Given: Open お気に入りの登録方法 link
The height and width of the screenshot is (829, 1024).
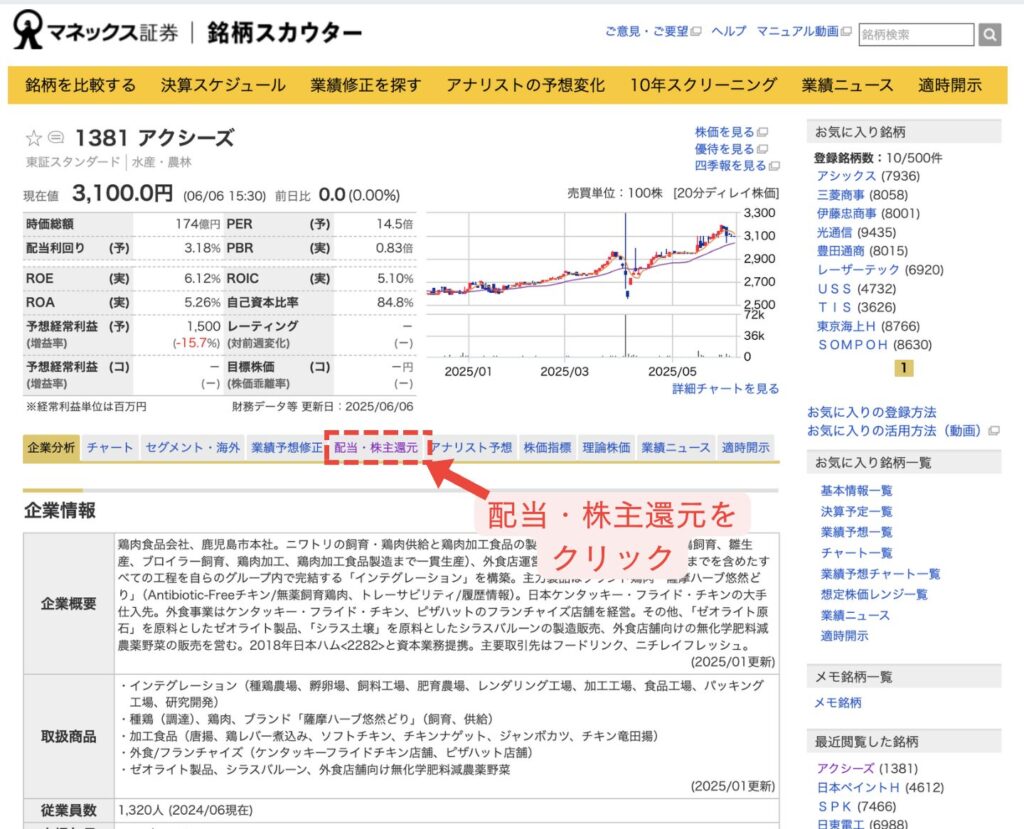Looking at the screenshot, I should [x=872, y=412].
